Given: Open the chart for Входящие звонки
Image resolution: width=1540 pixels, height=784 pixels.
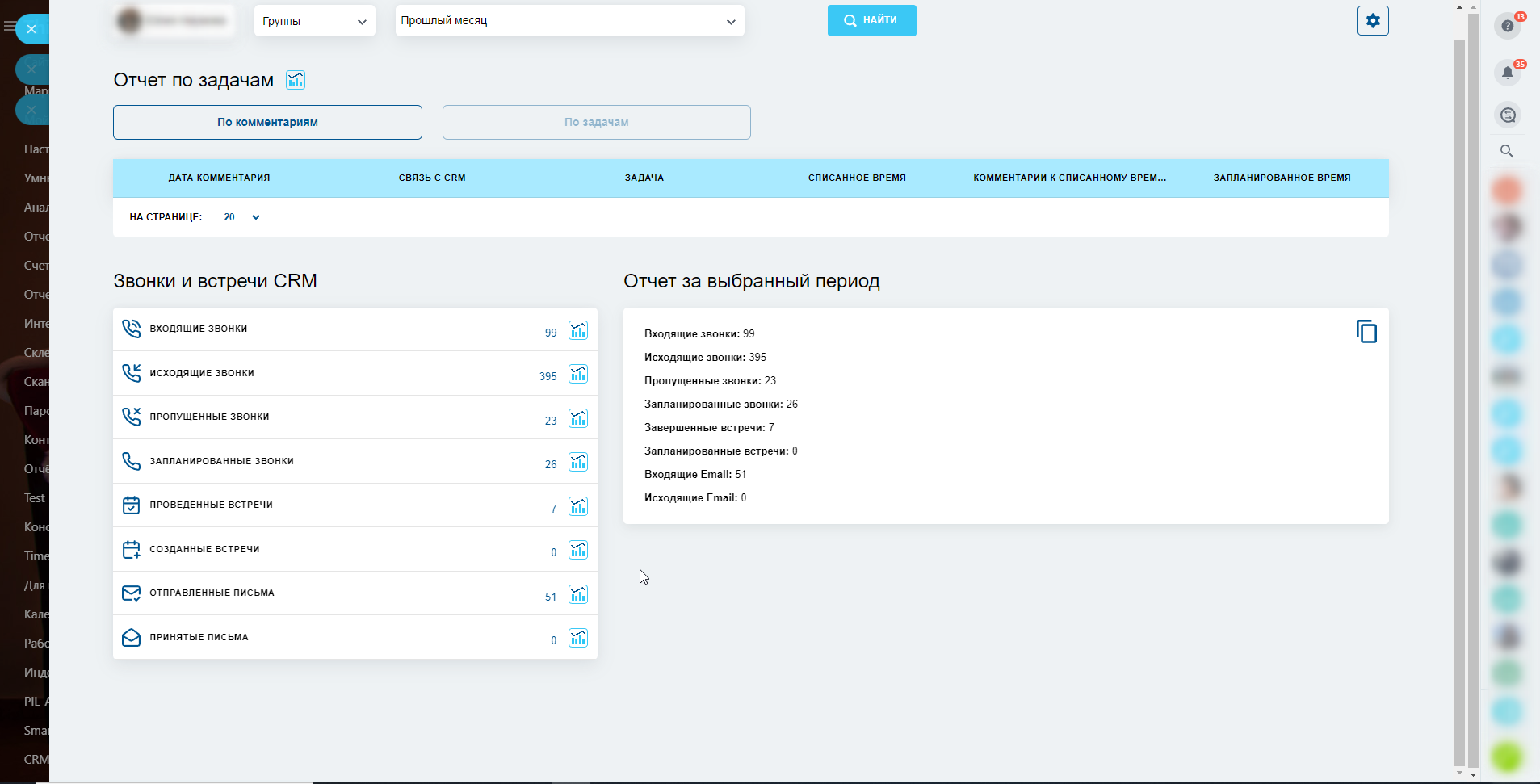Looking at the screenshot, I should (577, 330).
